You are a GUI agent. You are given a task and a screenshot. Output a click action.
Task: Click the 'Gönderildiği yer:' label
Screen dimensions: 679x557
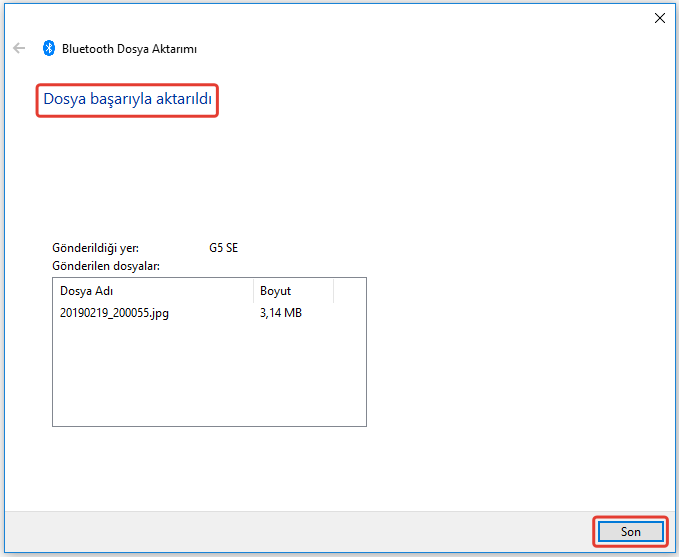(x=95, y=248)
